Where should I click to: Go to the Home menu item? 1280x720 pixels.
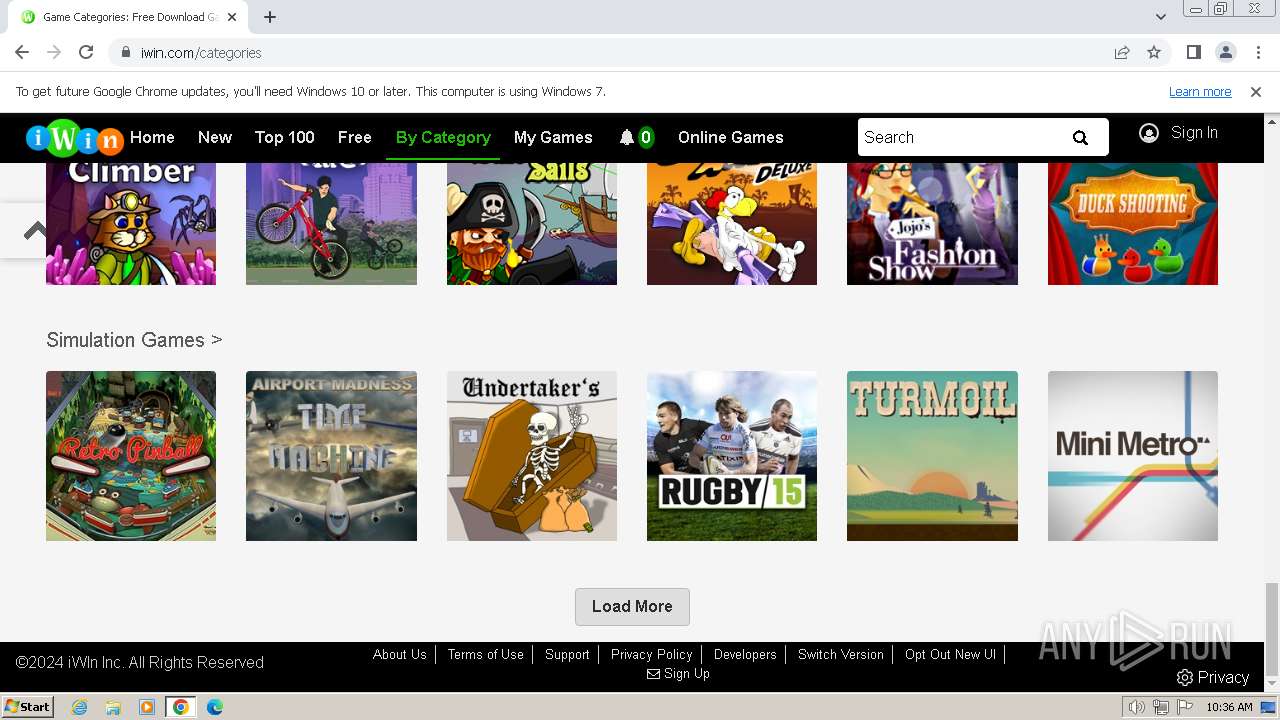[152, 138]
